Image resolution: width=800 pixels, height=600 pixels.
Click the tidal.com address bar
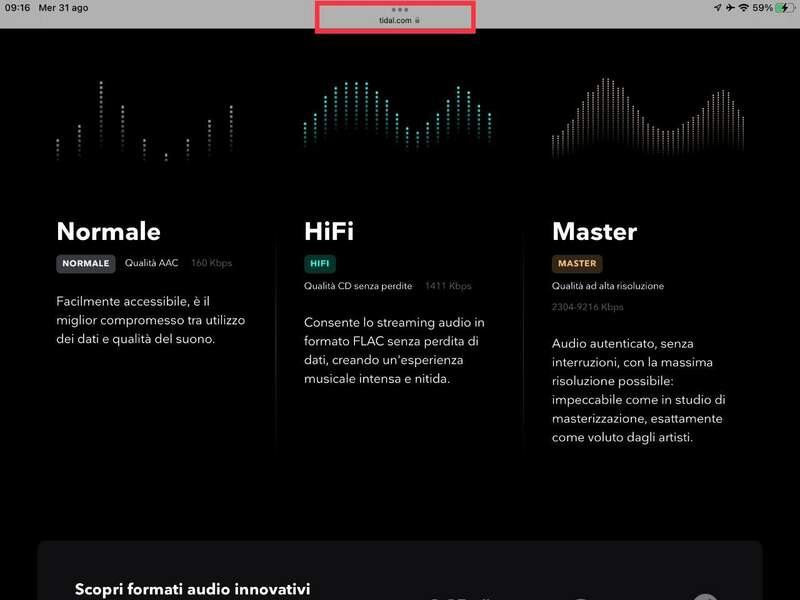tap(395, 19)
